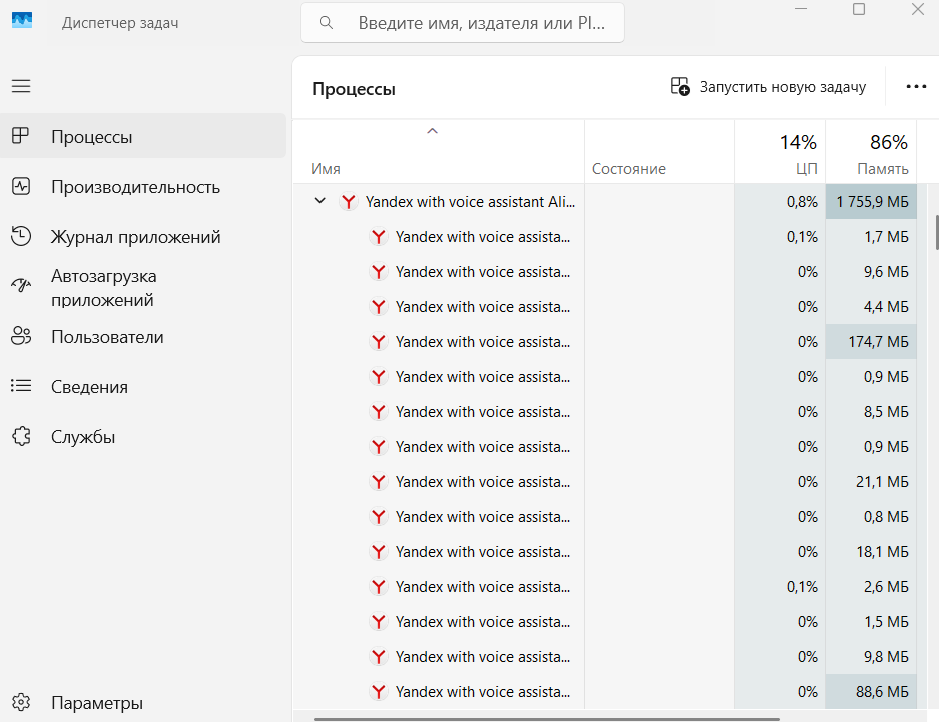Click the Автозагрузка приложений gauge icon
This screenshot has width=939, height=722.
click(x=21, y=286)
